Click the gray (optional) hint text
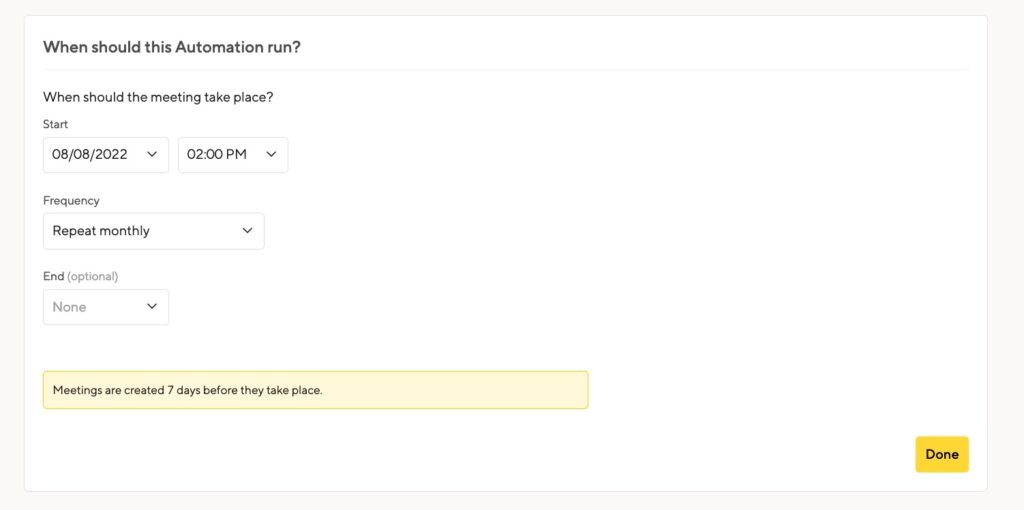Image resolution: width=1024 pixels, height=510 pixels. [x=93, y=276]
